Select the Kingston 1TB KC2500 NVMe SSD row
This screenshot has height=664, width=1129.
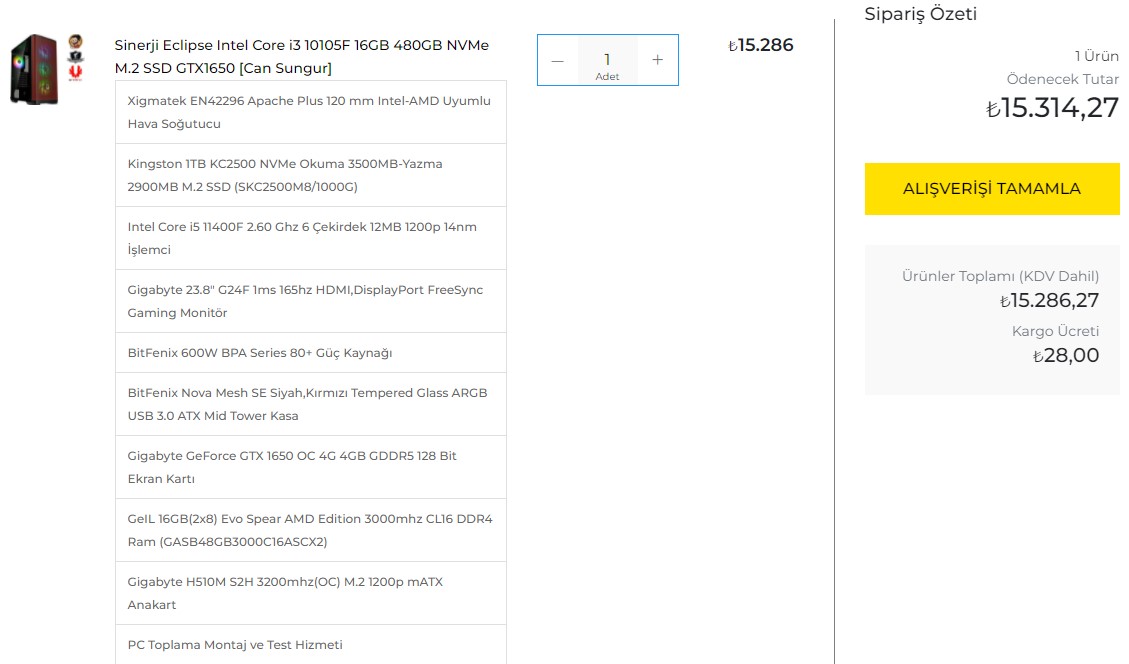pyautogui.click(x=311, y=175)
